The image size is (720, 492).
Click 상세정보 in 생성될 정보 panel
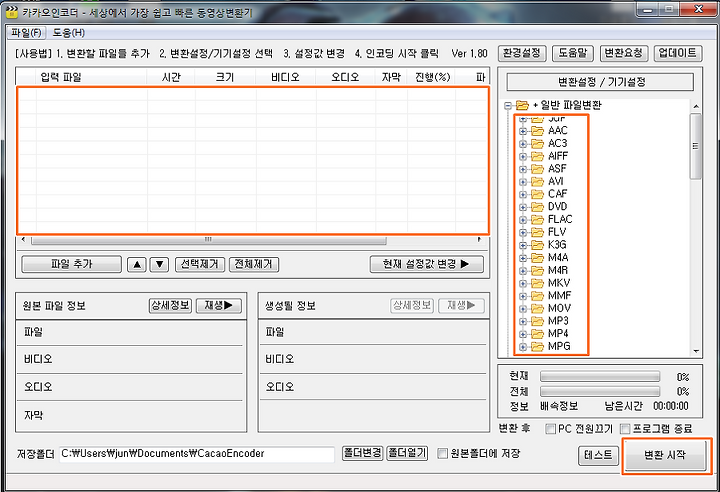point(412,306)
